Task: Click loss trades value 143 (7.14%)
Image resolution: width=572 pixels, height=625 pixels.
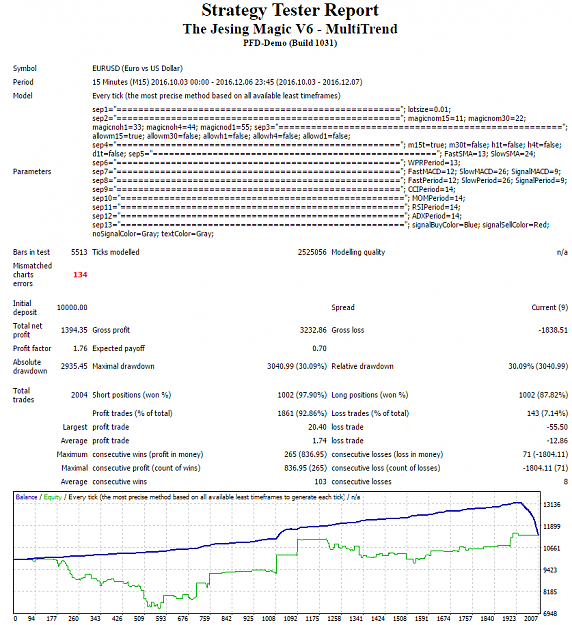Action: click(x=547, y=413)
